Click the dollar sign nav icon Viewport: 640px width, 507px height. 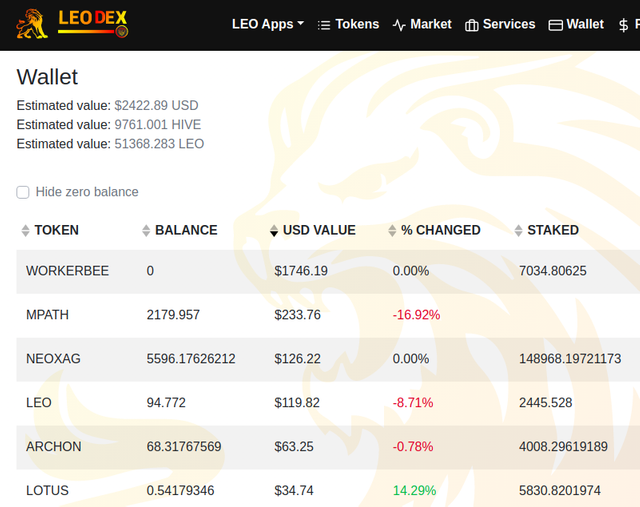click(623, 25)
